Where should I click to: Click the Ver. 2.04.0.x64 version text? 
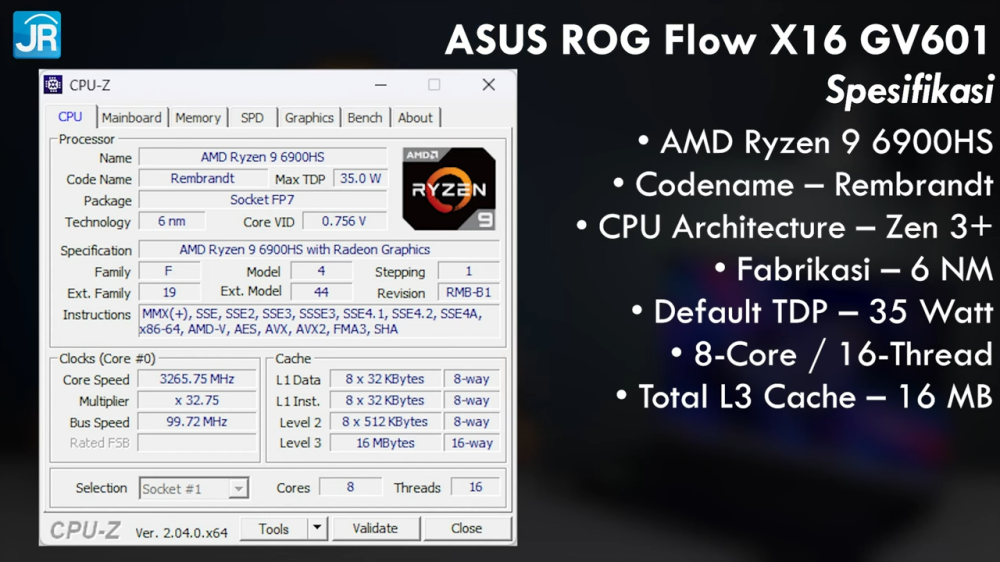click(x=181, y=533)
